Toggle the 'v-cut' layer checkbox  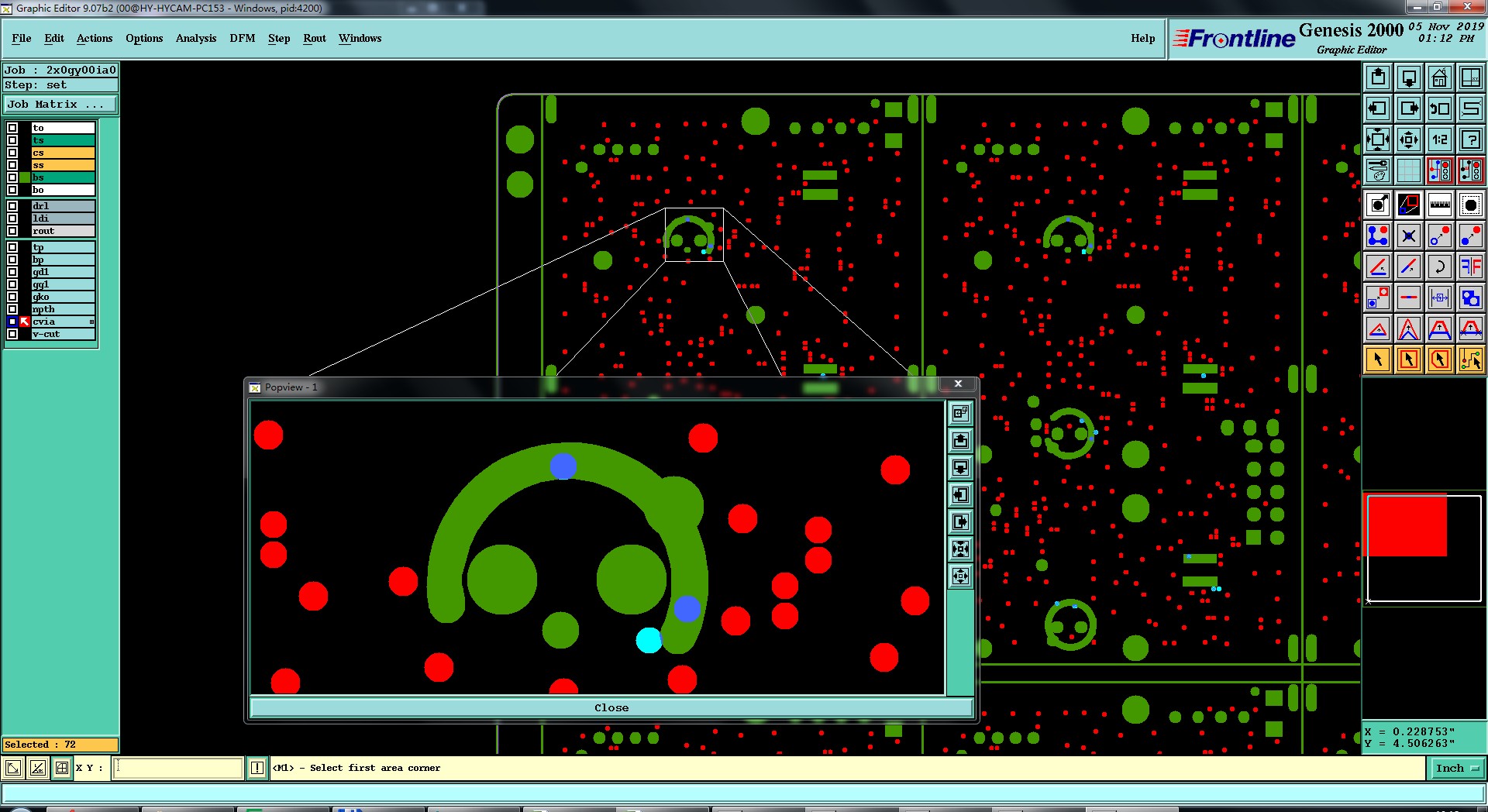[12, 334]
